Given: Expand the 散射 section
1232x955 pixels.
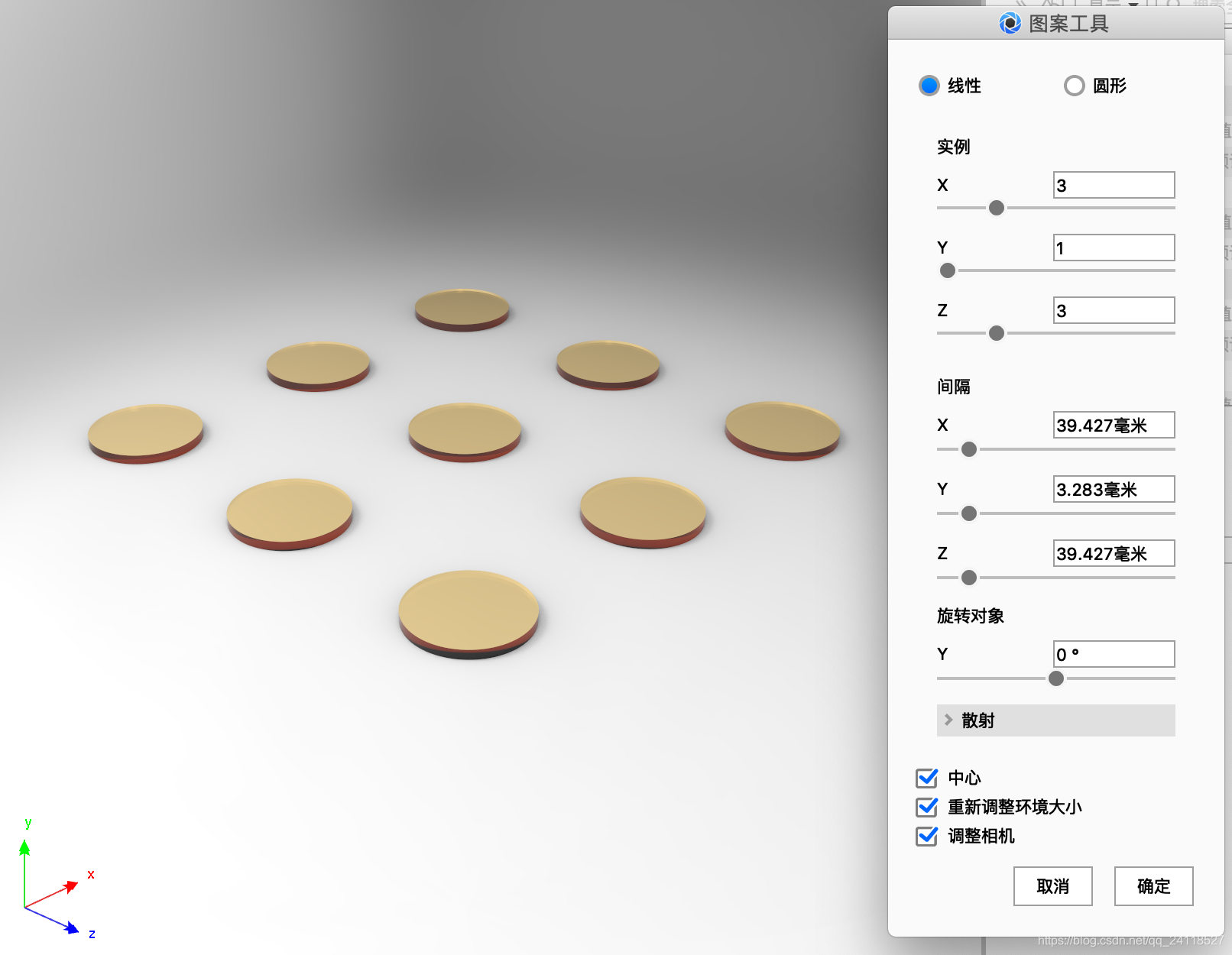Looking at the screenshot, I should click(x=1055, y=720).
